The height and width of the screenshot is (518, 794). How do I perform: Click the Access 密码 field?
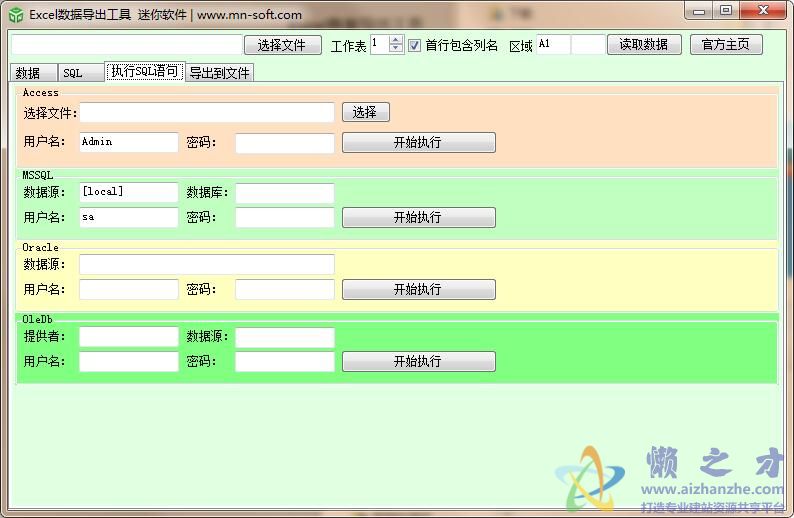click(x=285, y=143)
